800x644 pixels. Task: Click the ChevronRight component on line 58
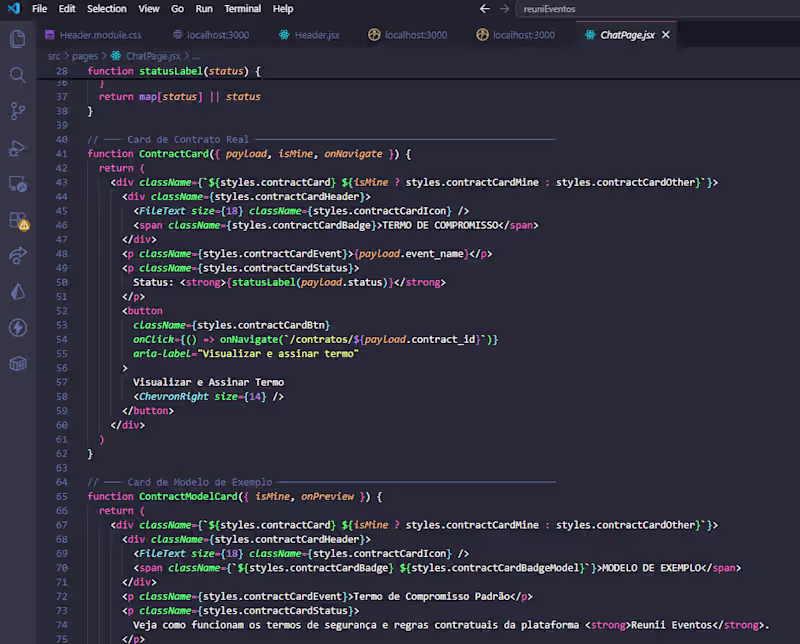click(173, 397)
